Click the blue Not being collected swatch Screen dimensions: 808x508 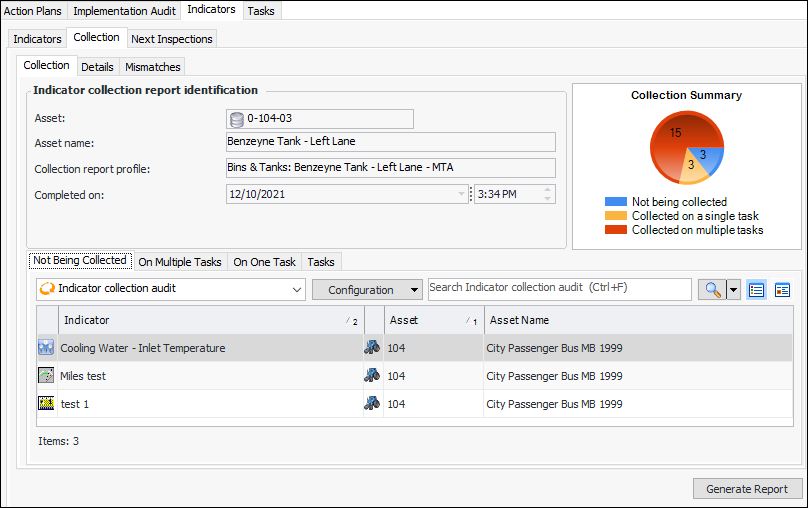pyautogui.click(x=616, y=202)
